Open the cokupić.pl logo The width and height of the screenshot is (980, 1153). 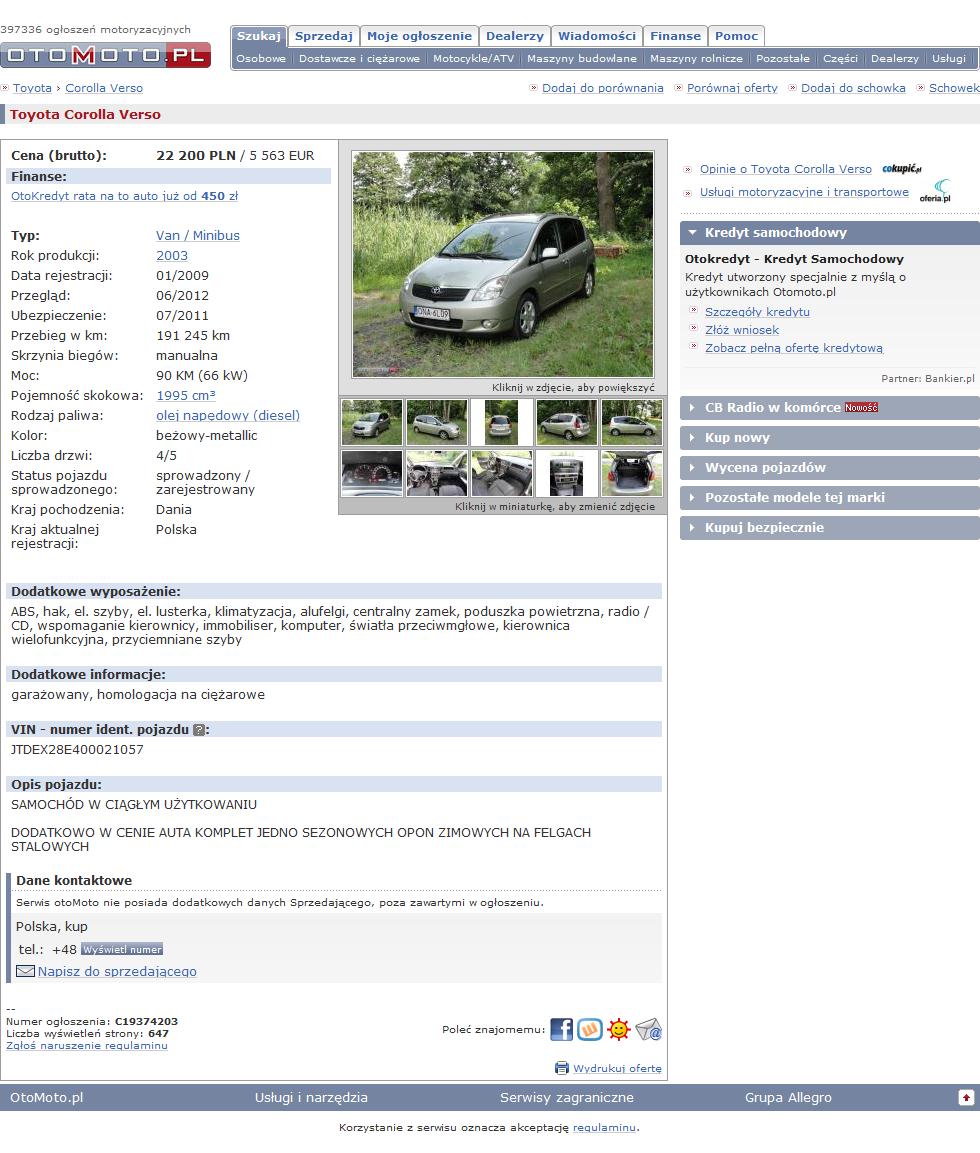point(902,168)
